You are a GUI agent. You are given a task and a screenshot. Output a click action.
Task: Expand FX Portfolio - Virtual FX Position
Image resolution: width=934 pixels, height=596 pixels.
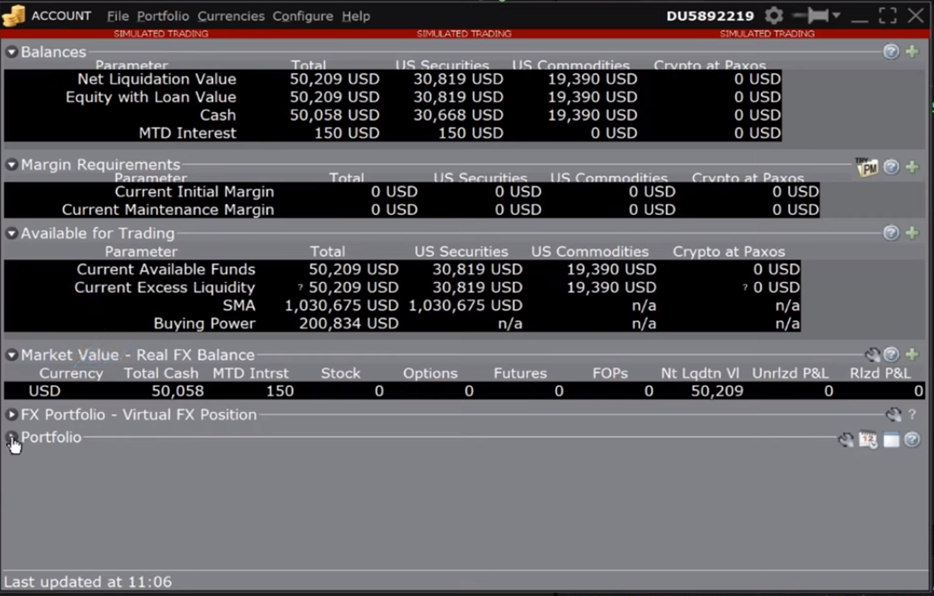click(x=11, y=415)
